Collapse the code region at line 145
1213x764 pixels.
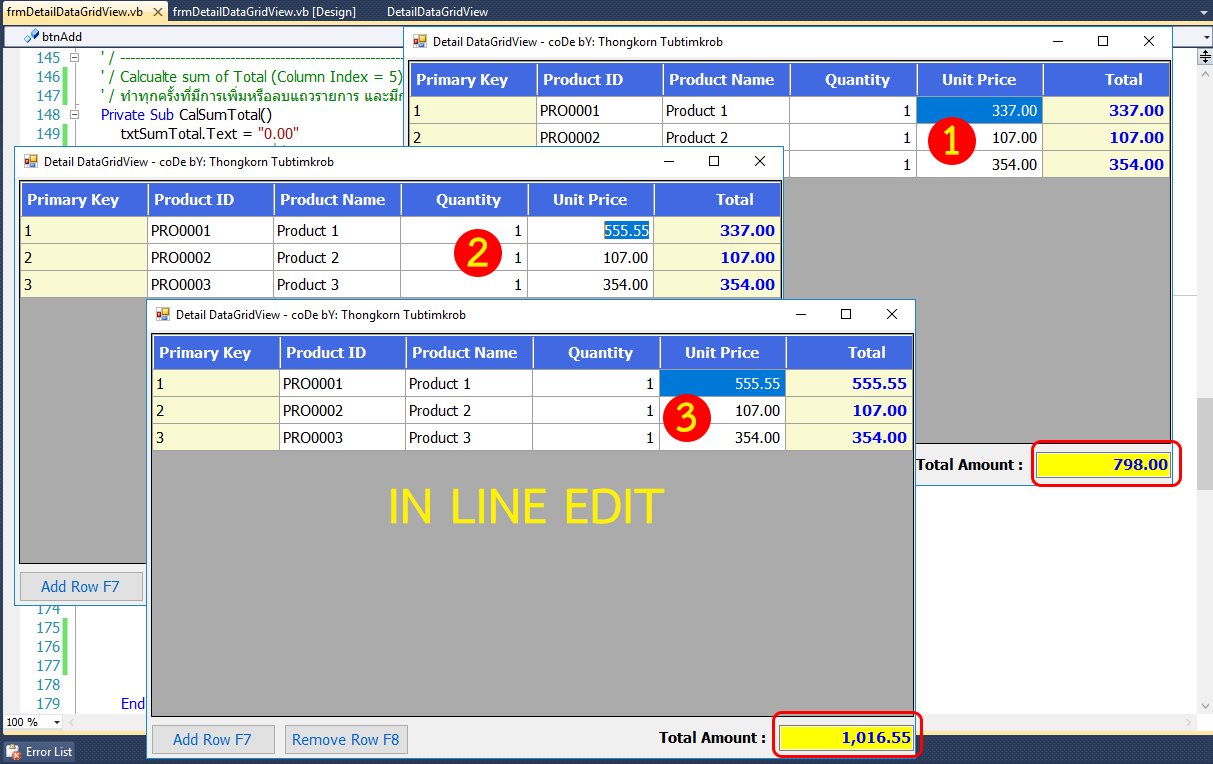pyautogui.click(x=74, y=58)
